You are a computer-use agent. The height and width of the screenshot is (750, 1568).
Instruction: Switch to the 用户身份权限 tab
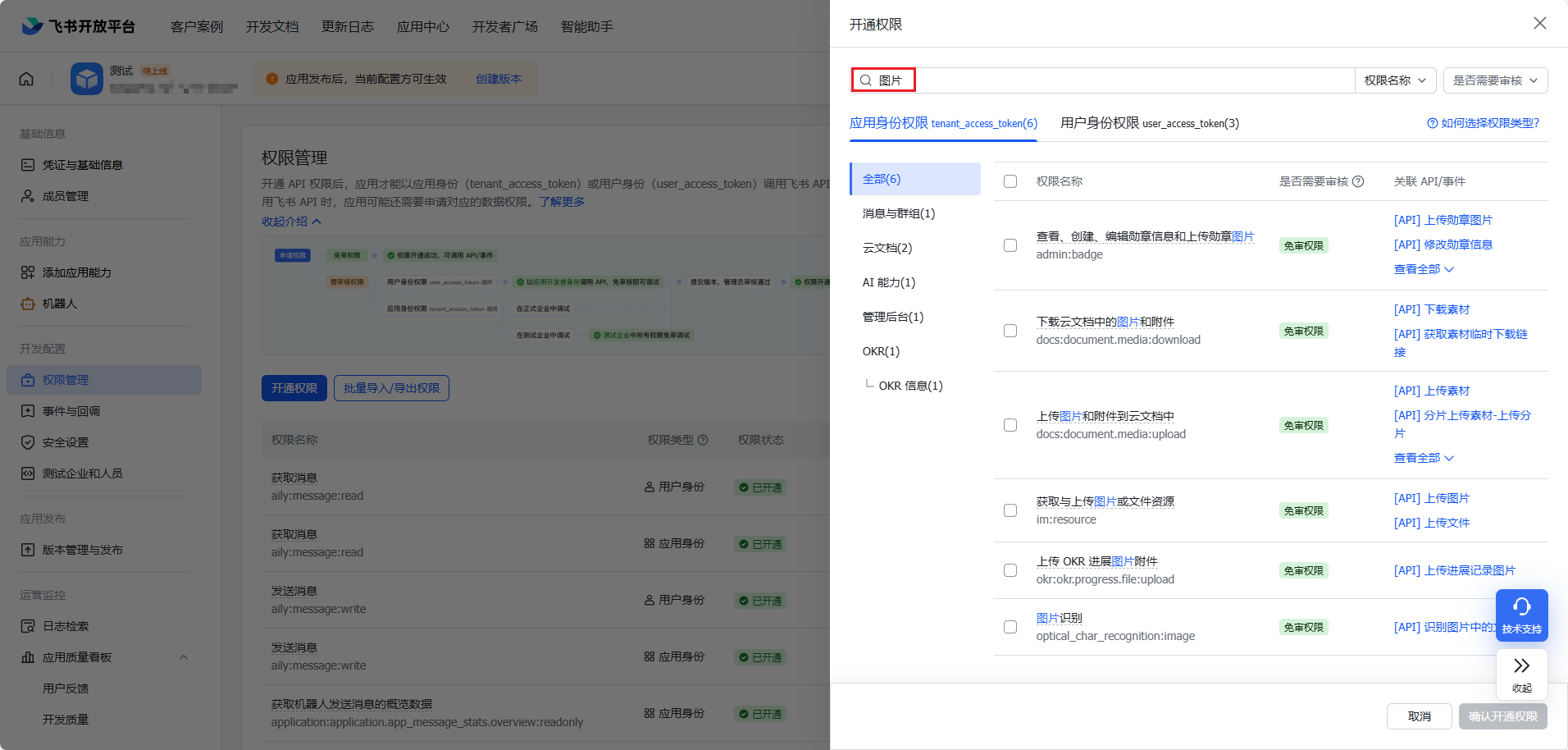coord(1148,123)
